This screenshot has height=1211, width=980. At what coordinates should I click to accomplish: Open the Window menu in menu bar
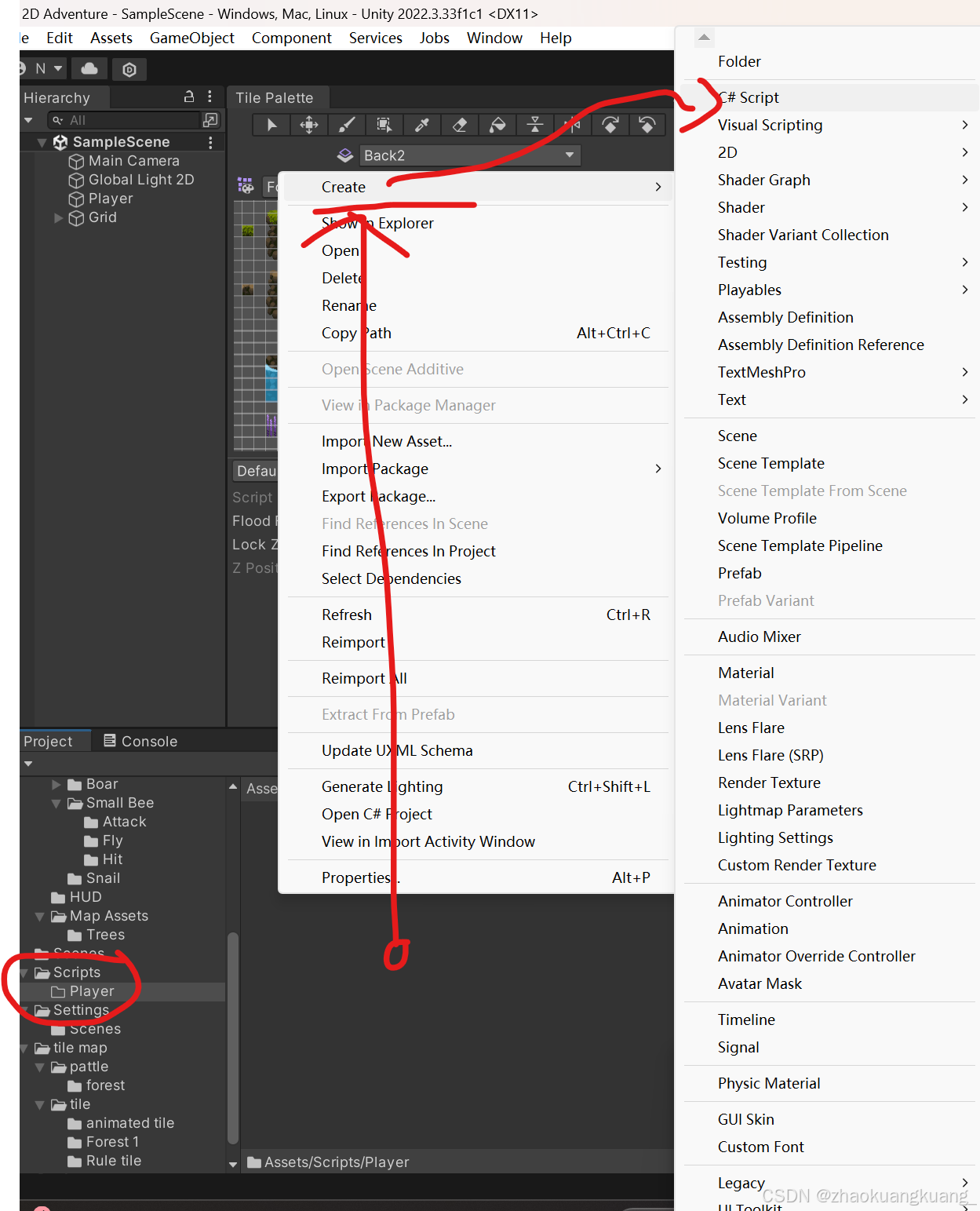[x=494, y=38]
